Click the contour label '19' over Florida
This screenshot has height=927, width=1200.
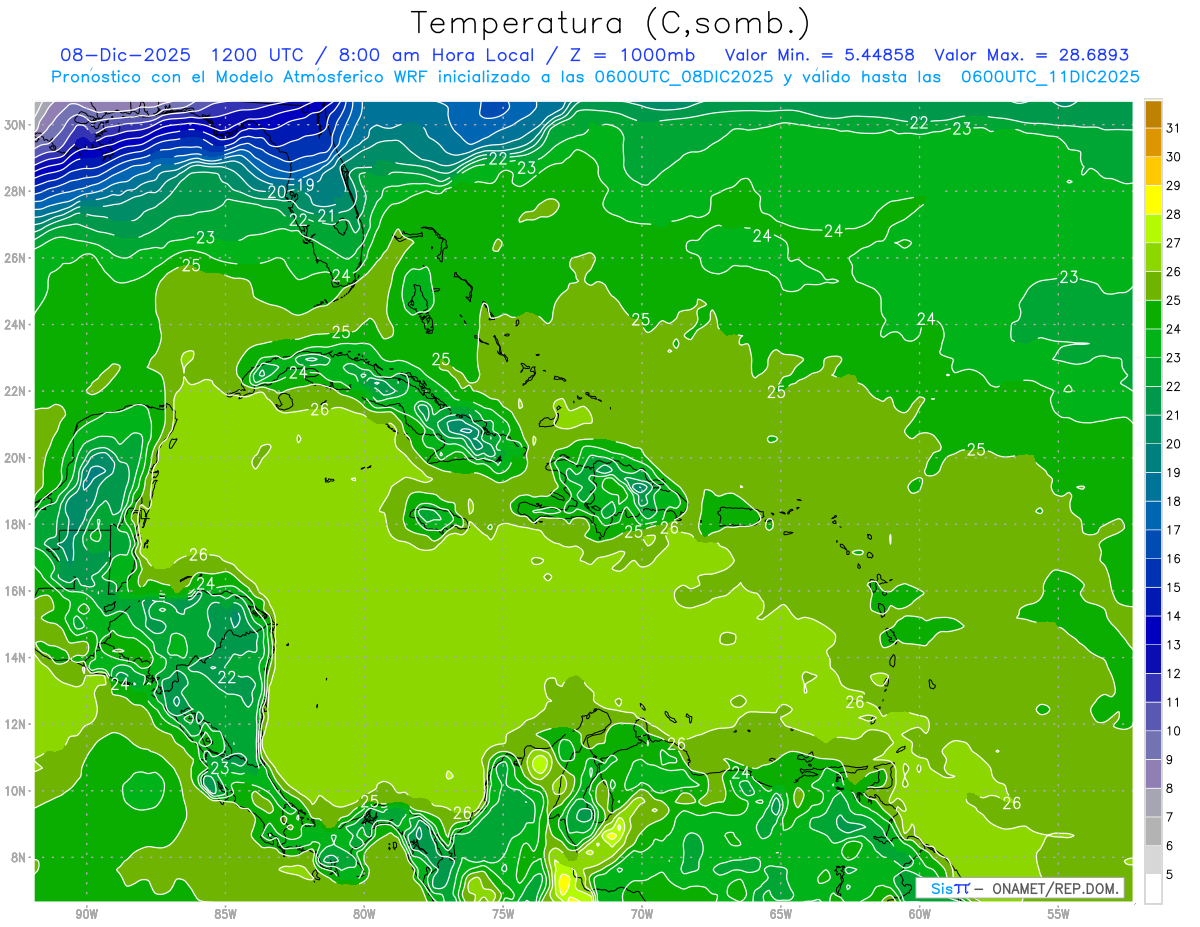click(x=305, y=185)
